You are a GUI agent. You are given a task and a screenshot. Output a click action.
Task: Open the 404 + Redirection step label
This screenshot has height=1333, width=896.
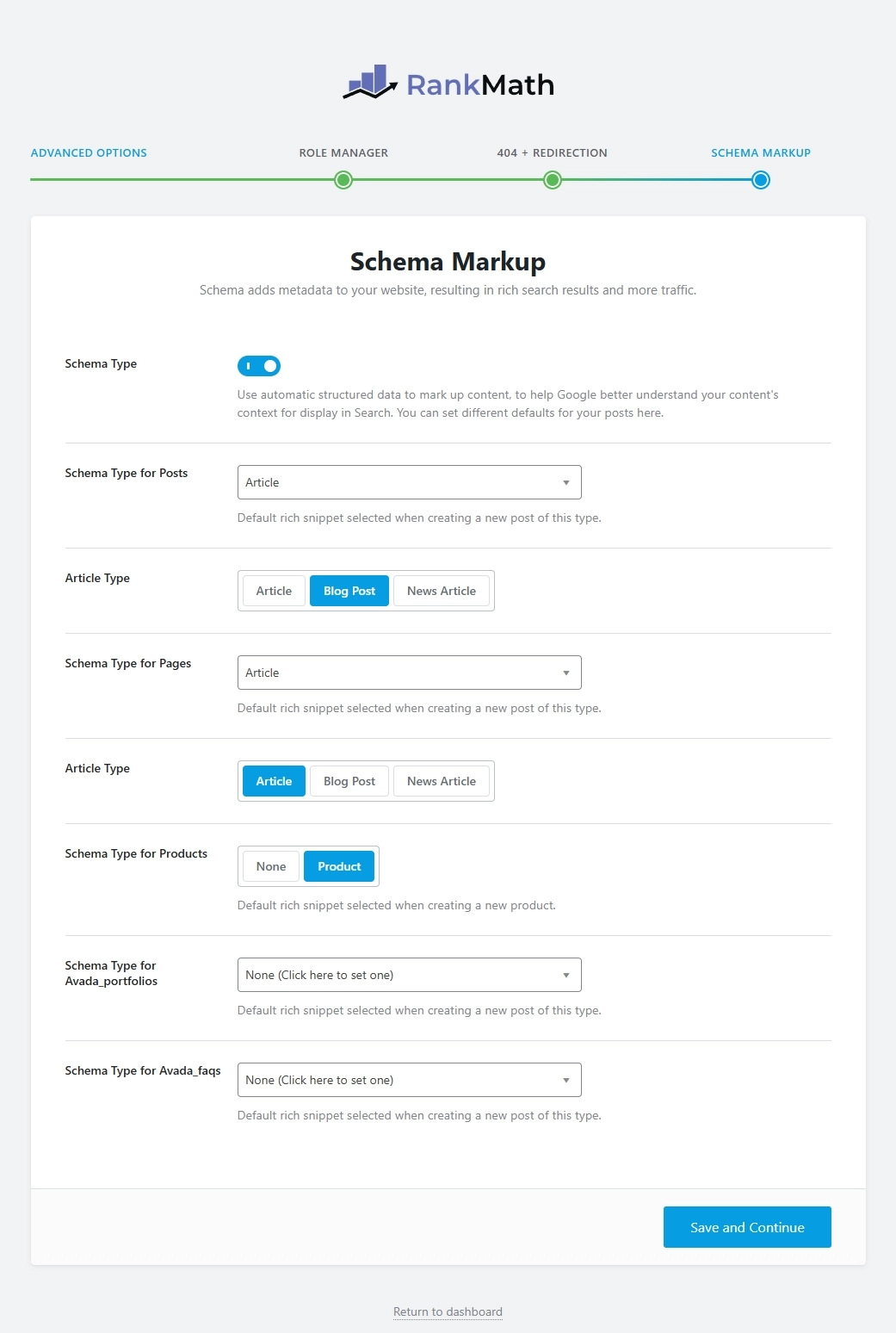(x=552, y=153)
